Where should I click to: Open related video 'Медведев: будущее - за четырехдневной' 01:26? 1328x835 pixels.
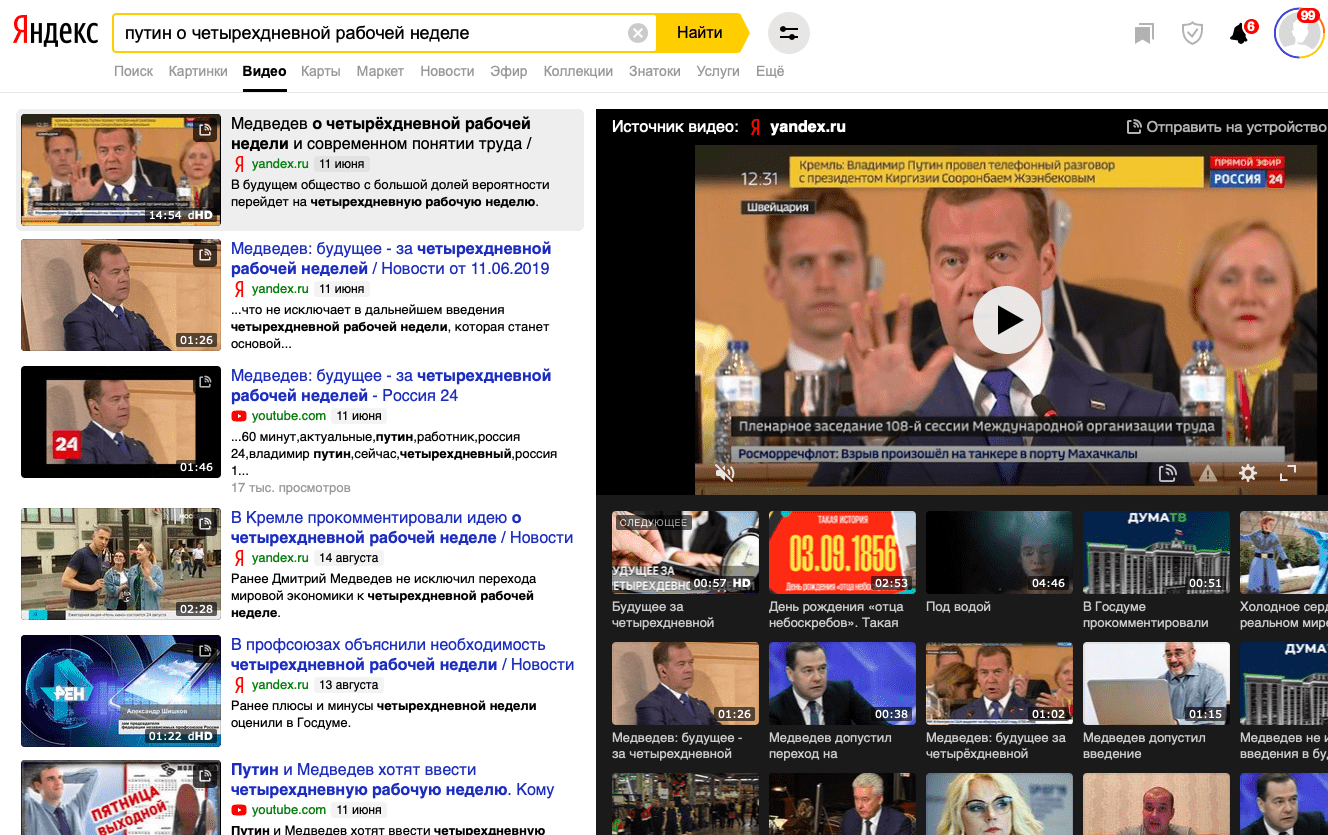[685, 683]
